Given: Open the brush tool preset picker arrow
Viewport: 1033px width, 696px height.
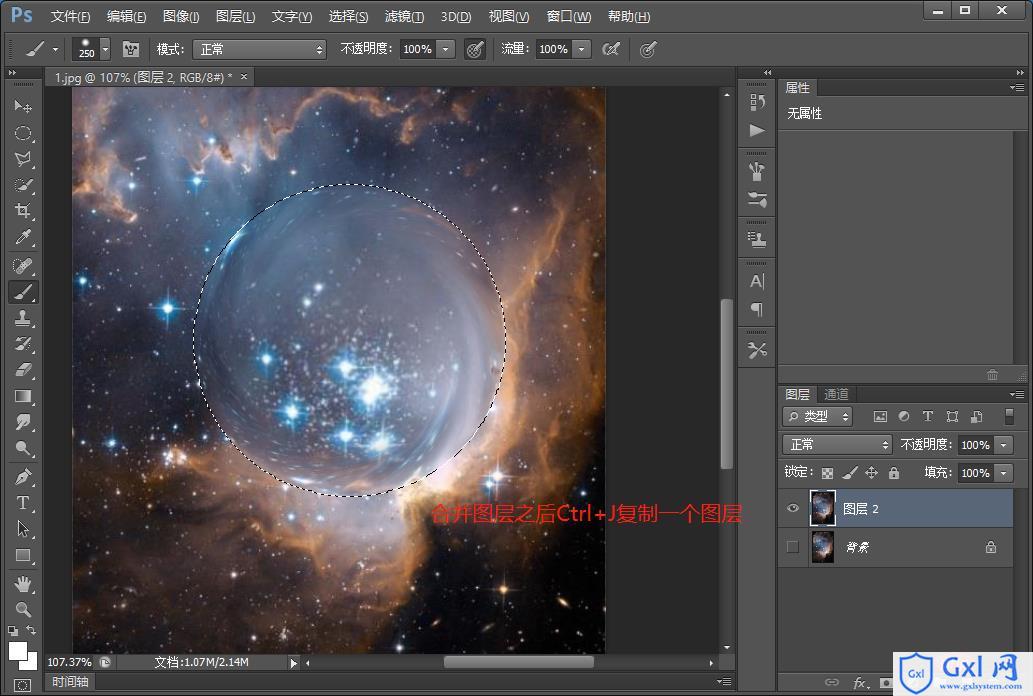Looking at the screenshot, I should 55,49.
